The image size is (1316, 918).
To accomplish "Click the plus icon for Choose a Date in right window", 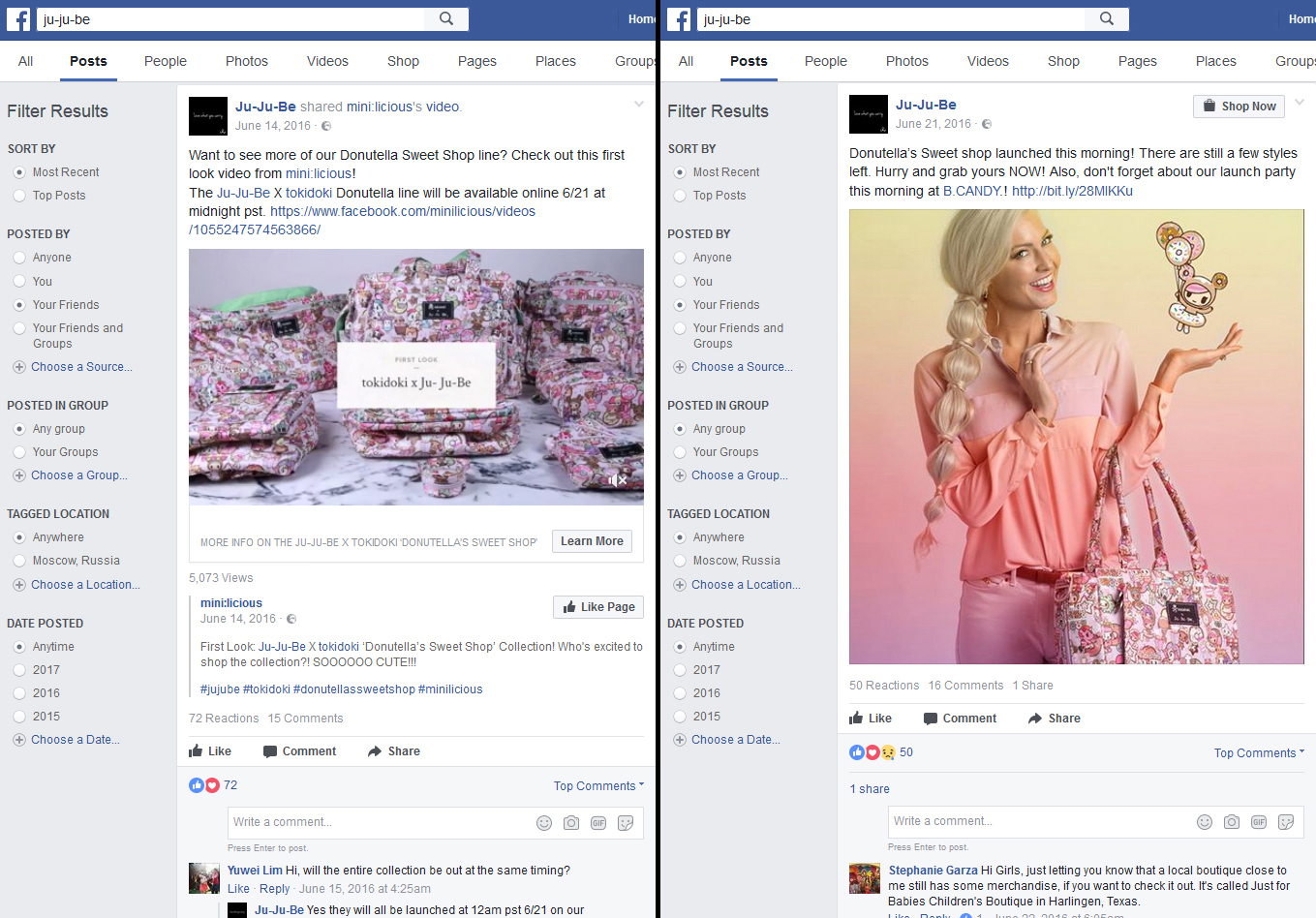I will pos(680,740).
